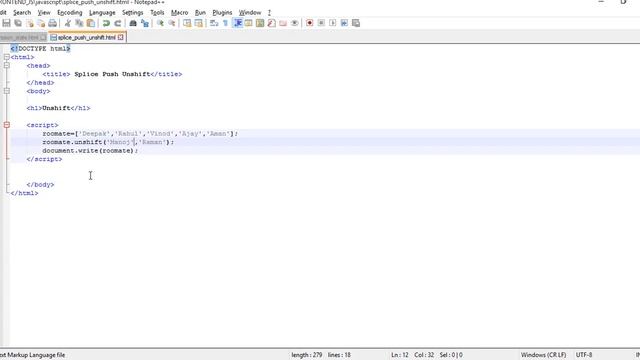Click the closing </html> tag

pos(24,193)
